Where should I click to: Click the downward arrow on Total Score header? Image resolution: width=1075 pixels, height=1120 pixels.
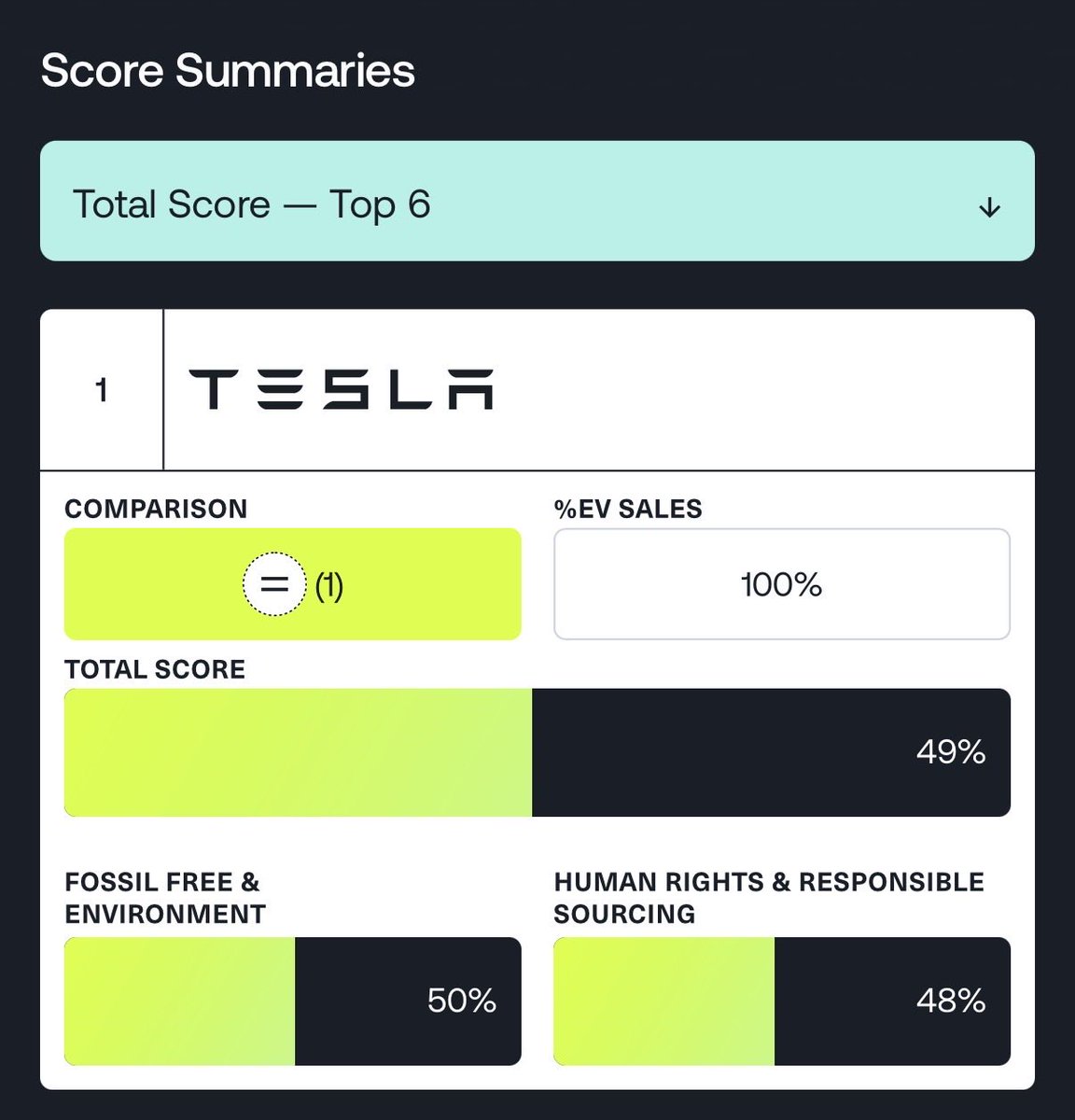tap(989, 208)
